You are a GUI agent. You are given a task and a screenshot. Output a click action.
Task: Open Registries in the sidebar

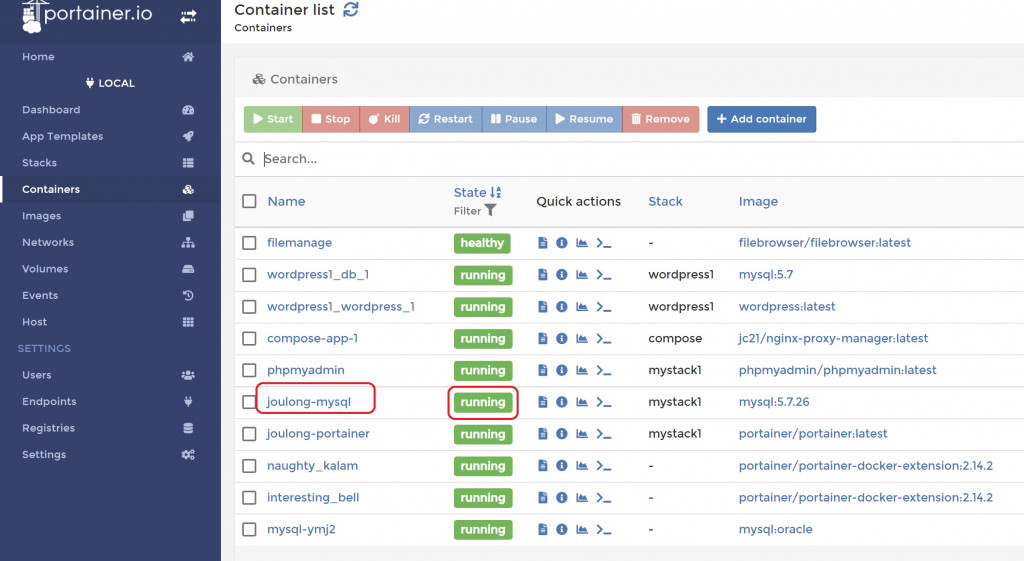click(x=108, y=428)
